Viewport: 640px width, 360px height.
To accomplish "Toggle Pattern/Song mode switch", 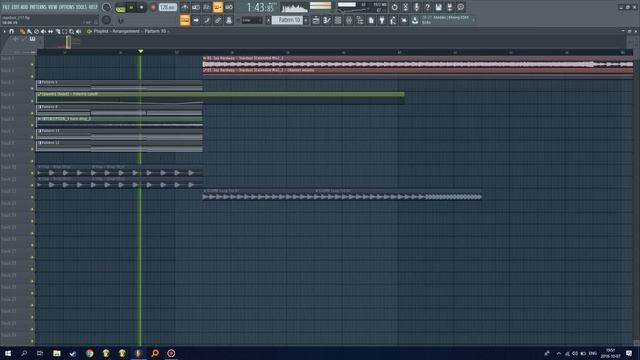I will tap(120, 8).
